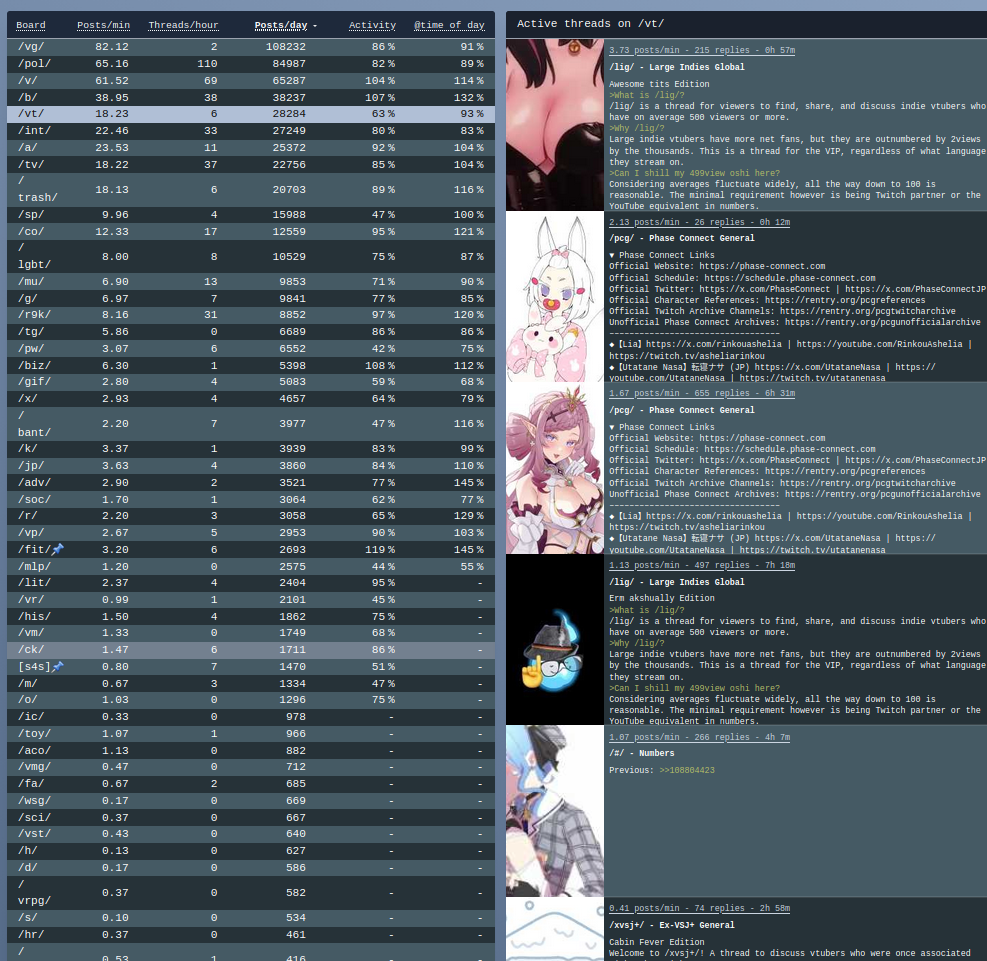Select the /trash/ board row

click(251, 189)
